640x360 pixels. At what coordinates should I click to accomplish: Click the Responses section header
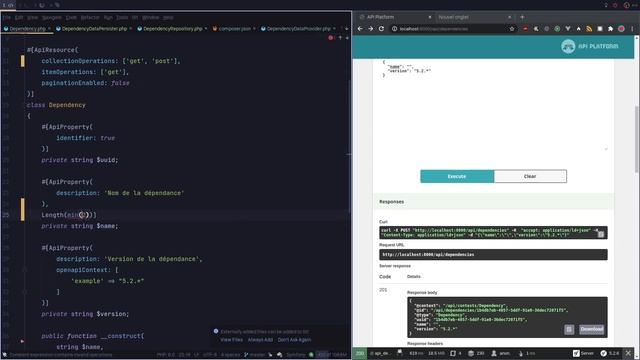pos(493,202)
